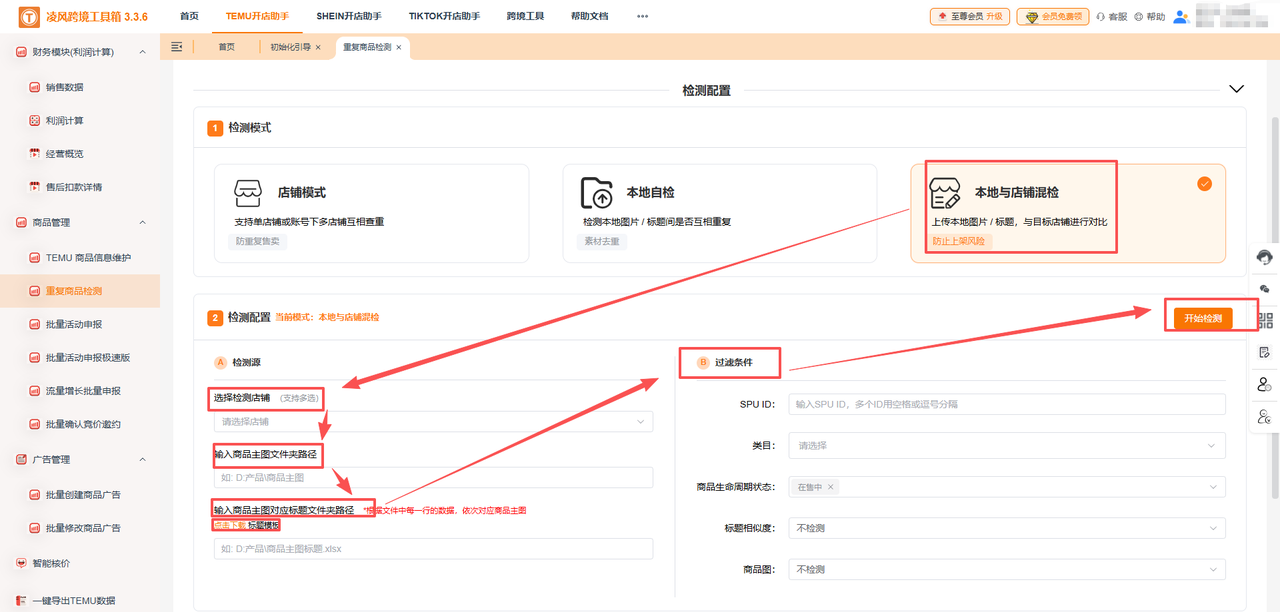Click the user account avatar icon

coord(1181,16)
